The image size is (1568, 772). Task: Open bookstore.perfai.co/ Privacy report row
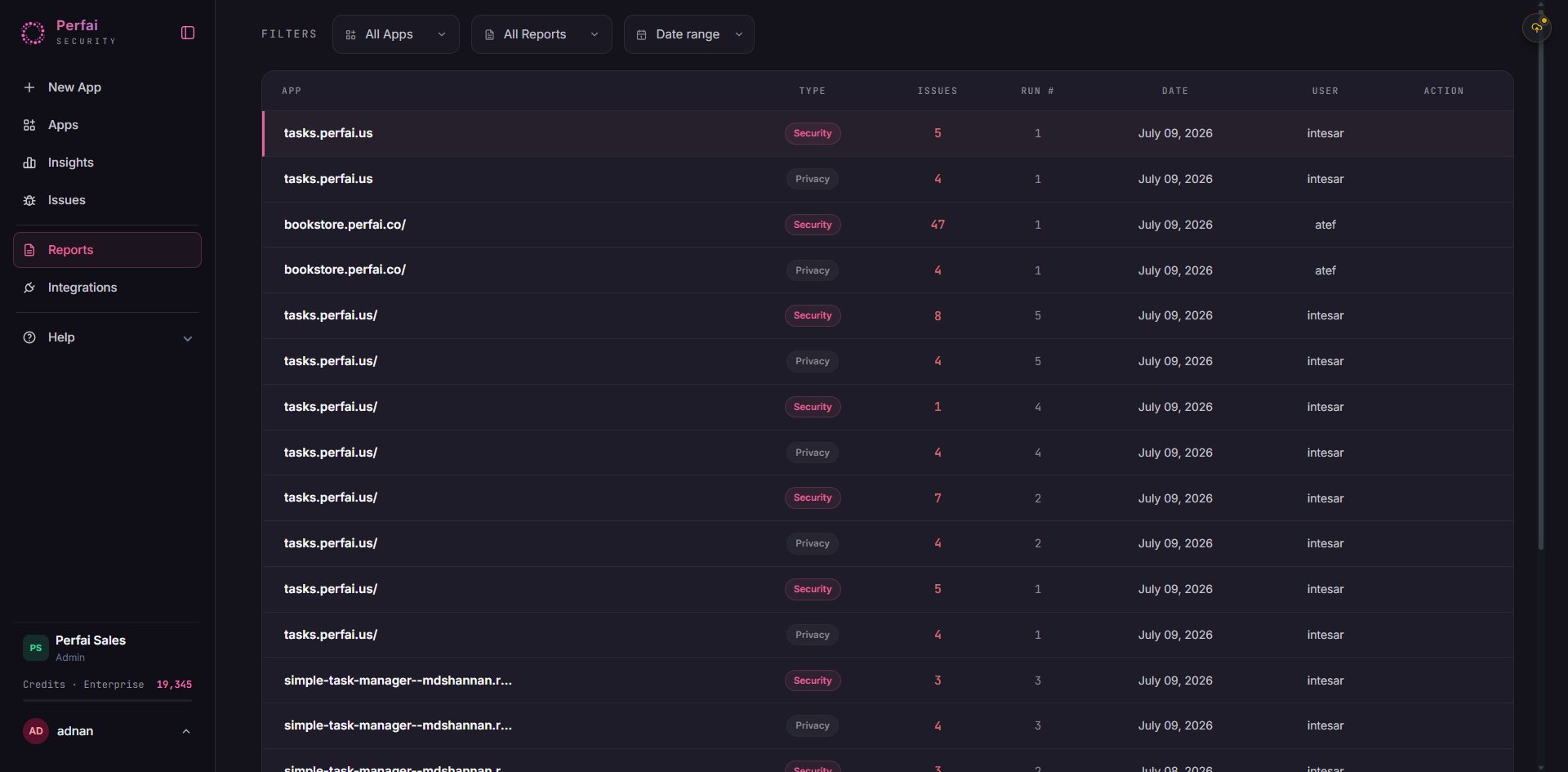tap(888, 270)
